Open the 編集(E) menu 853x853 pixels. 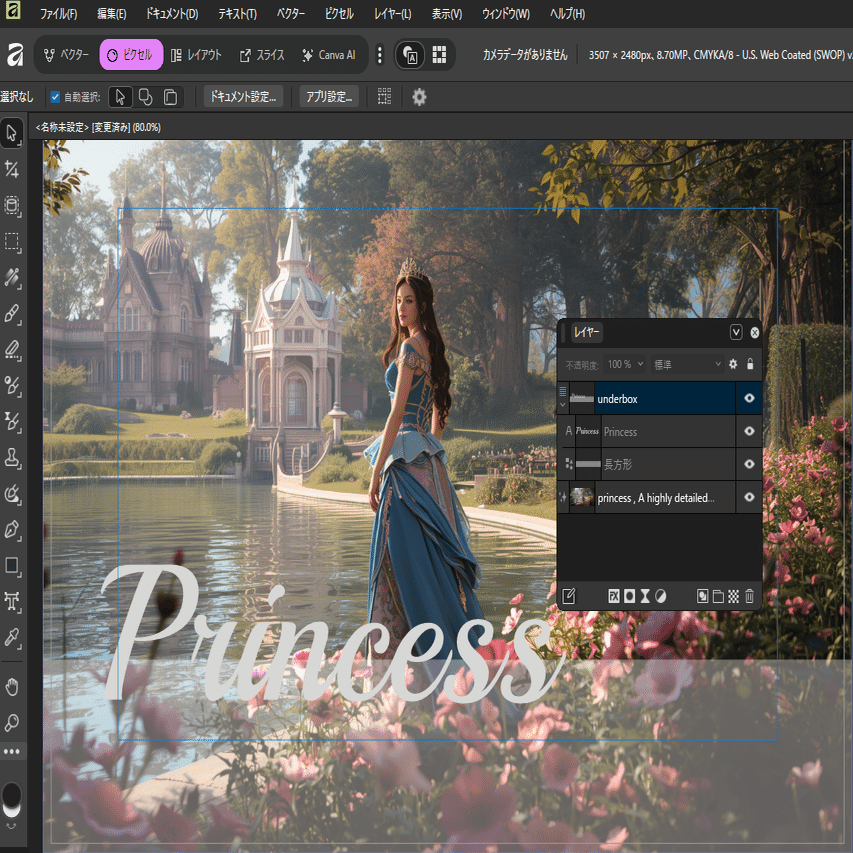pyautogui.click(x=112, y=14)
